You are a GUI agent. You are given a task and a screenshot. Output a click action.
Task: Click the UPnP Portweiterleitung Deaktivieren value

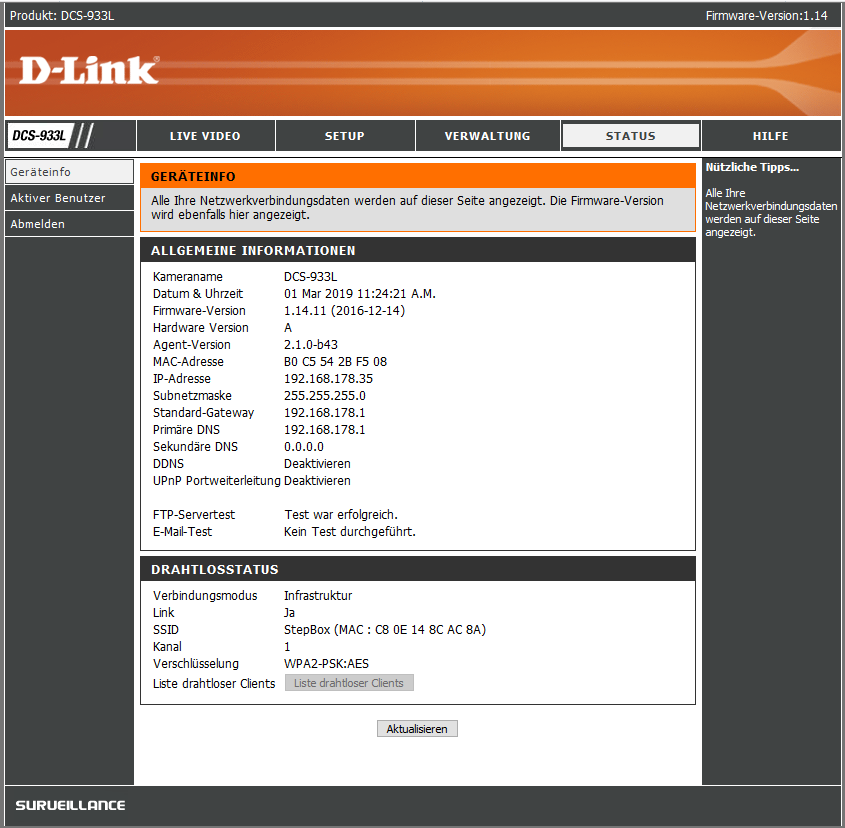(317, 480)
